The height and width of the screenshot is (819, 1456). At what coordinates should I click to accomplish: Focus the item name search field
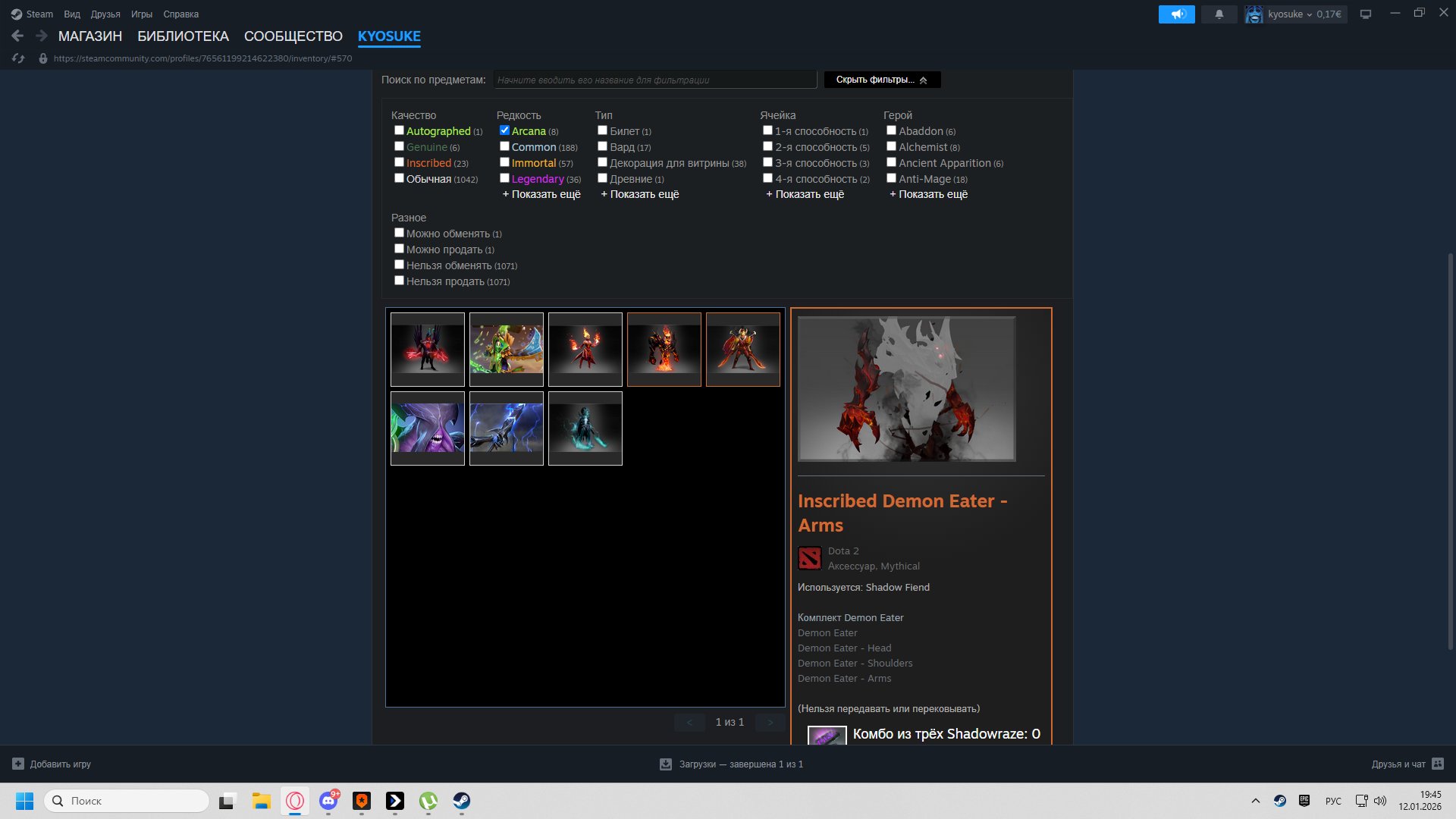(654, 80)
